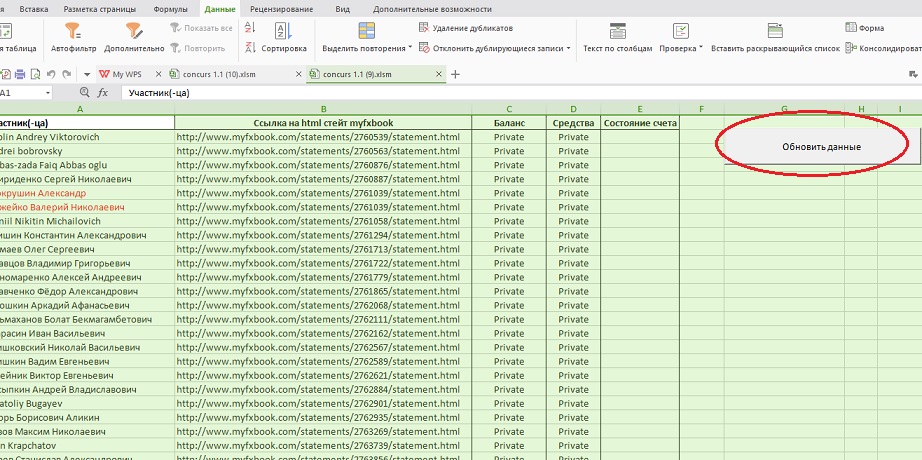Viewport: 922px width, 460px height.
Task: Open Дополнительные возможности ribbon tab
Action: click(x=432, y=9)
